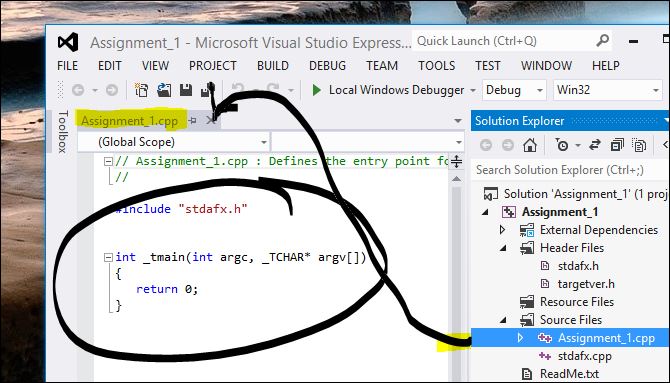Click Quick Launch magnifier search icon

tap(602, 41)
